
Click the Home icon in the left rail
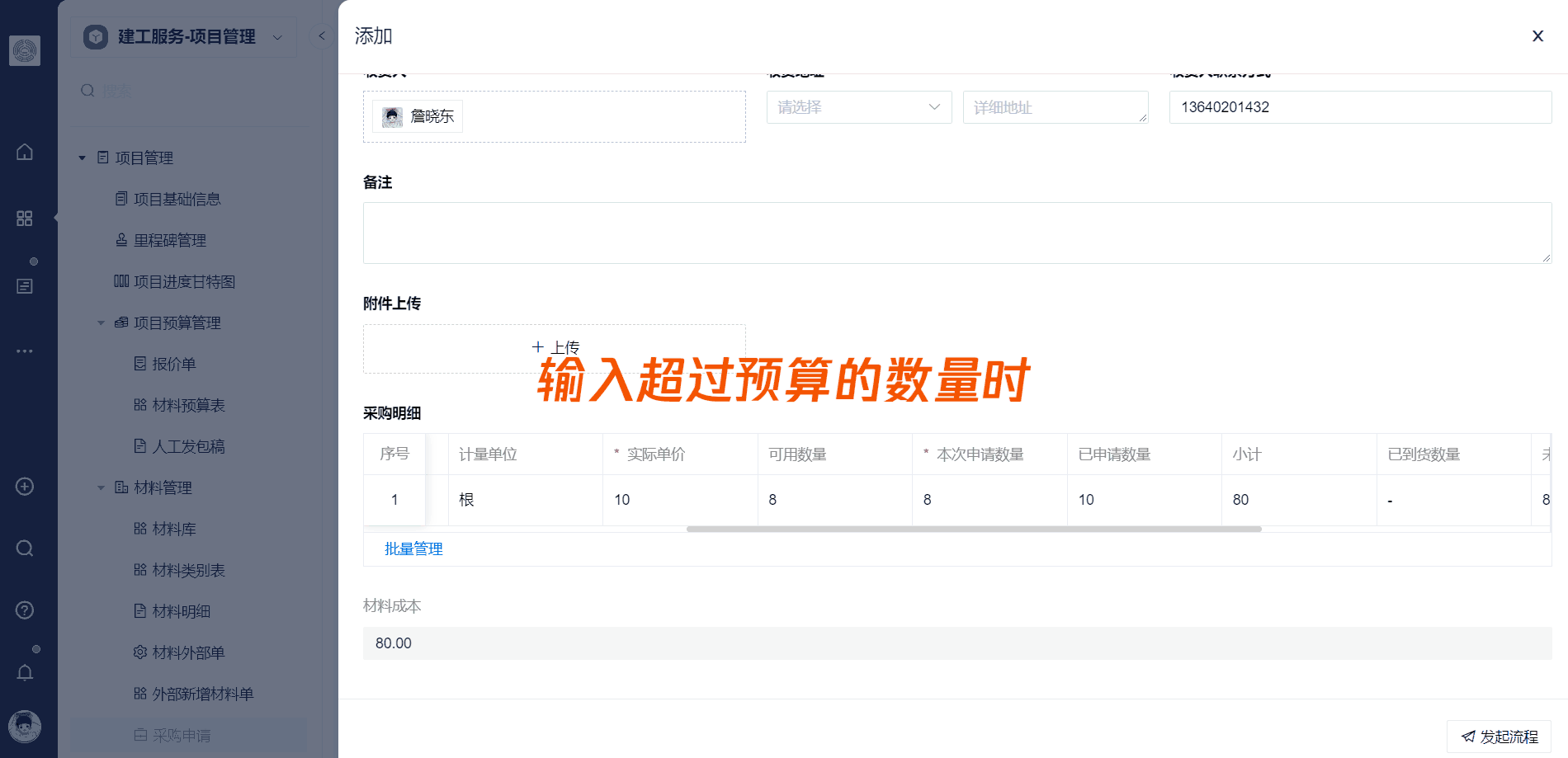tap(25, 152)
